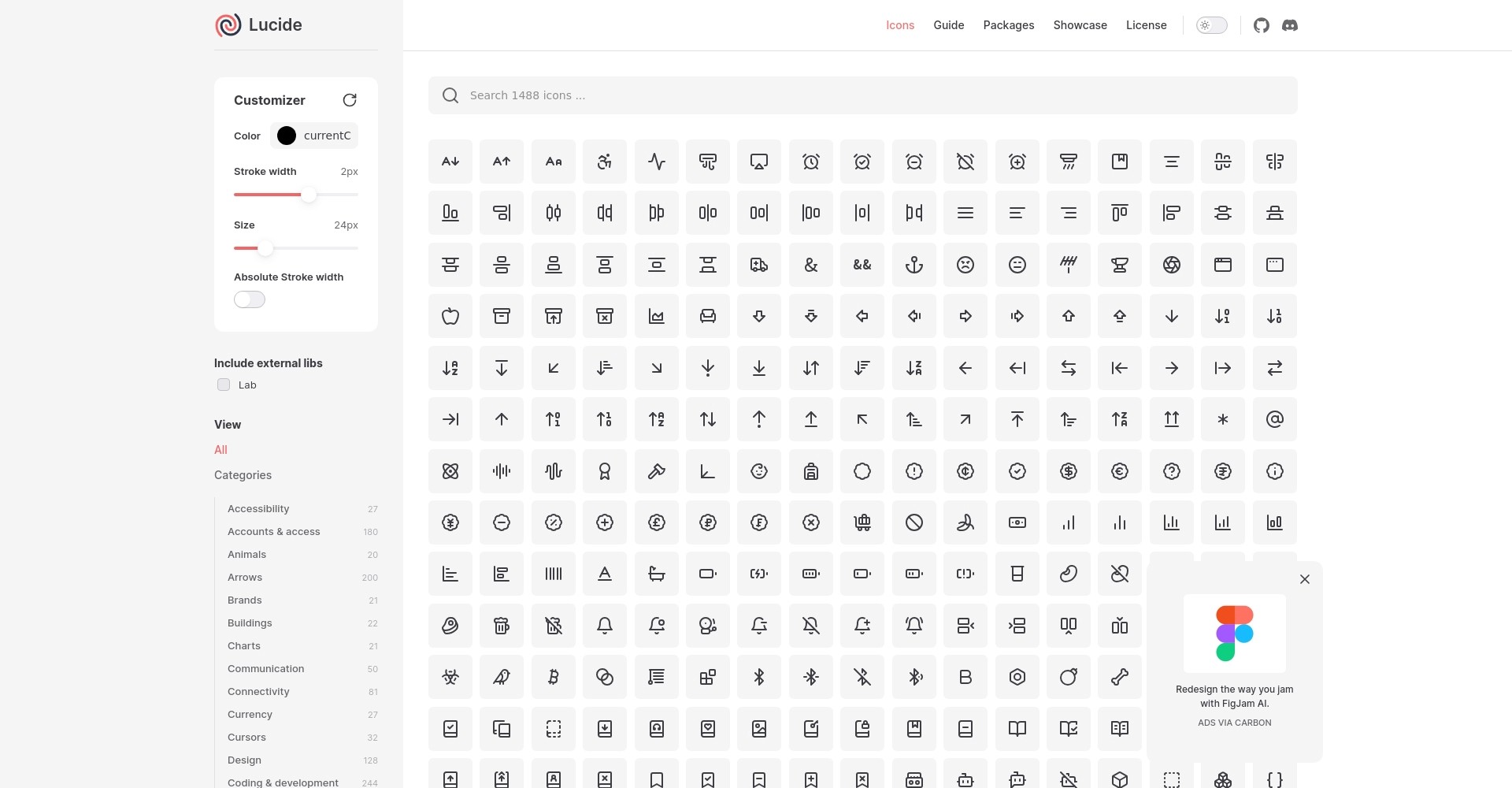Select the arrow-left icon

click(965, 368)
